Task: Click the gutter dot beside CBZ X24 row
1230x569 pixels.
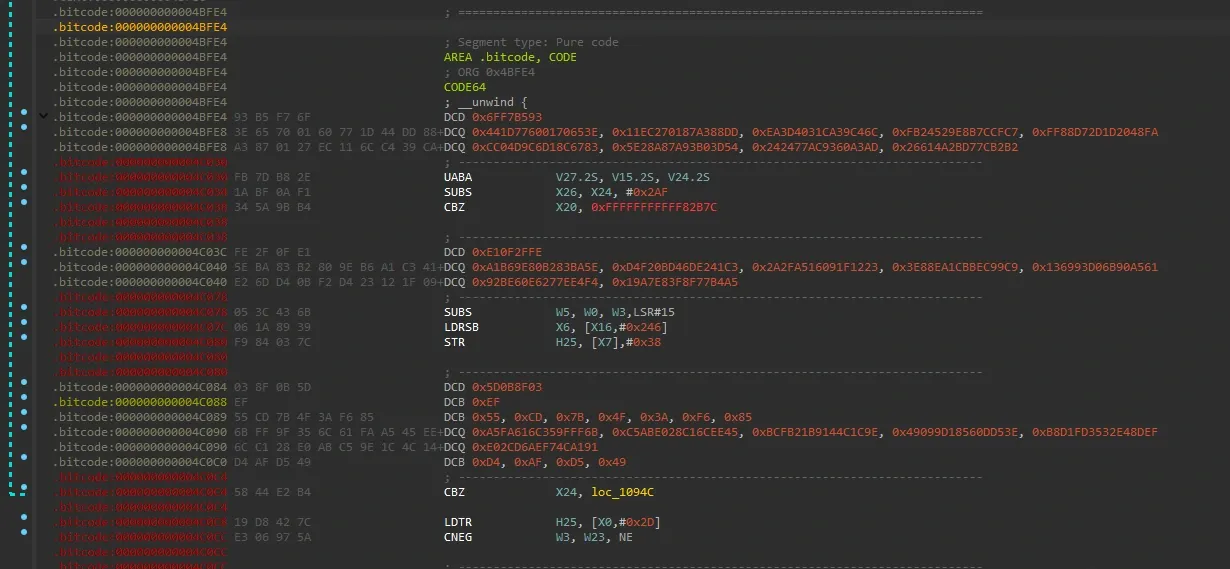Action: (x=25, y=487)
